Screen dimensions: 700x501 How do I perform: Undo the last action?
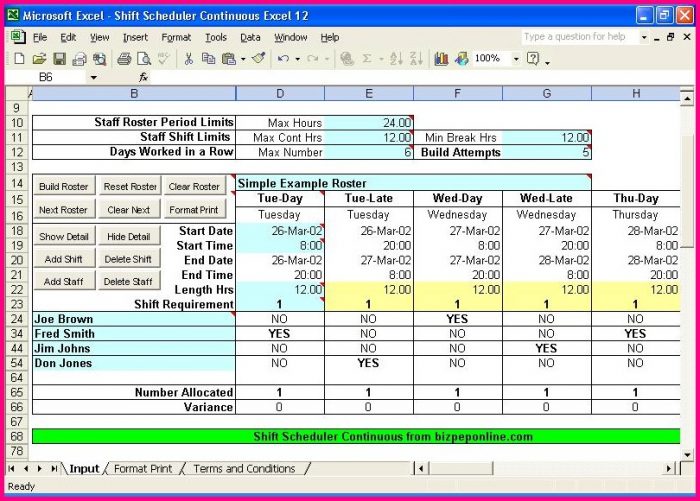click(x=283, y=58)
